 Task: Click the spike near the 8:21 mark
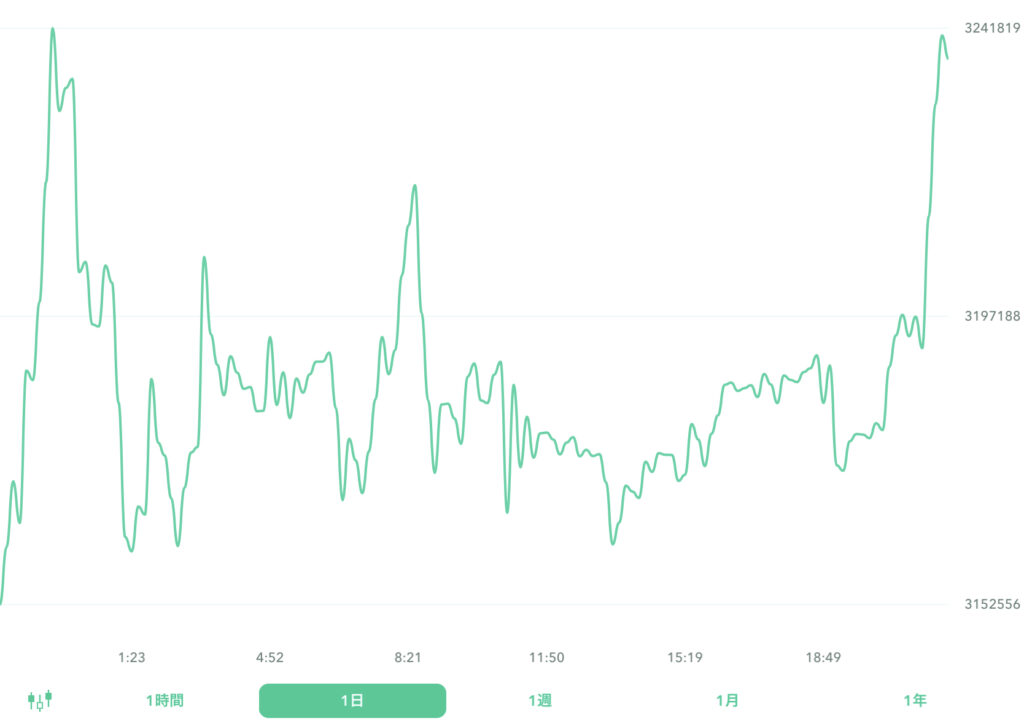click(x=414, y=184)
